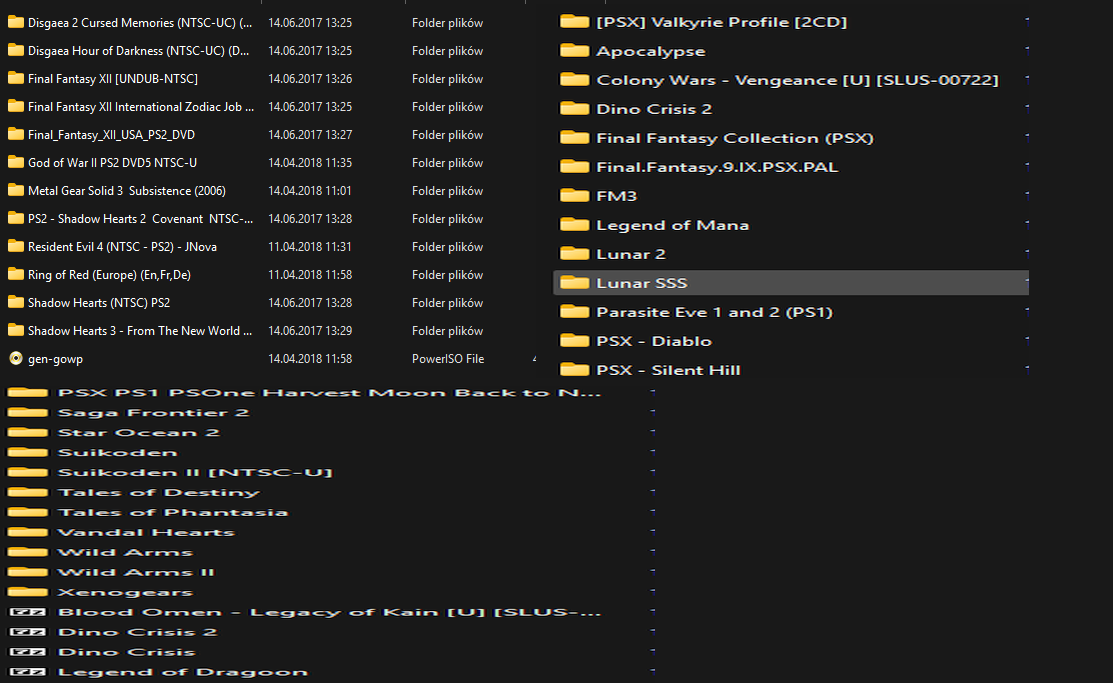This screenshot has height=683, width=1113.
Task: Click the Suikoden II [NTSC-U] folder icon
Action: 28,472
